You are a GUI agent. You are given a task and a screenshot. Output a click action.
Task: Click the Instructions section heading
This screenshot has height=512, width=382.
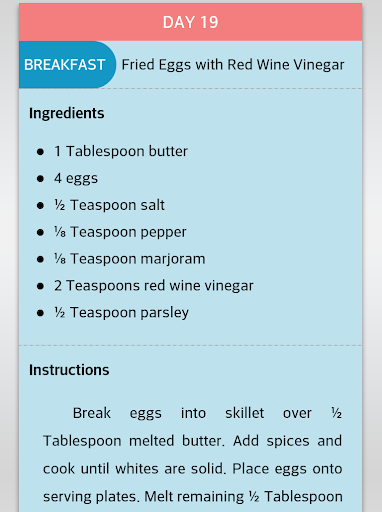click(69, 370)
